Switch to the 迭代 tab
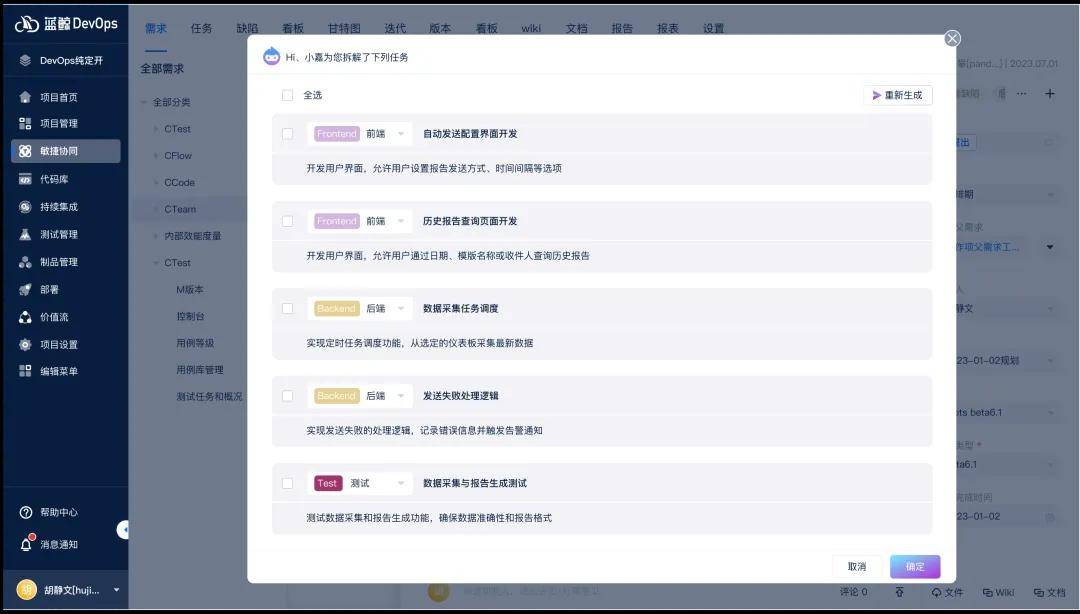The image size is (1080, 614). pyautogui.click(x=395, y=28)
